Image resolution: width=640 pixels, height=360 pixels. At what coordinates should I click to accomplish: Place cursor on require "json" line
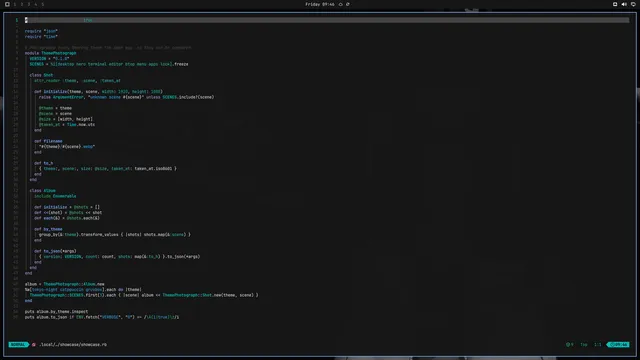[x=41, y=31]
